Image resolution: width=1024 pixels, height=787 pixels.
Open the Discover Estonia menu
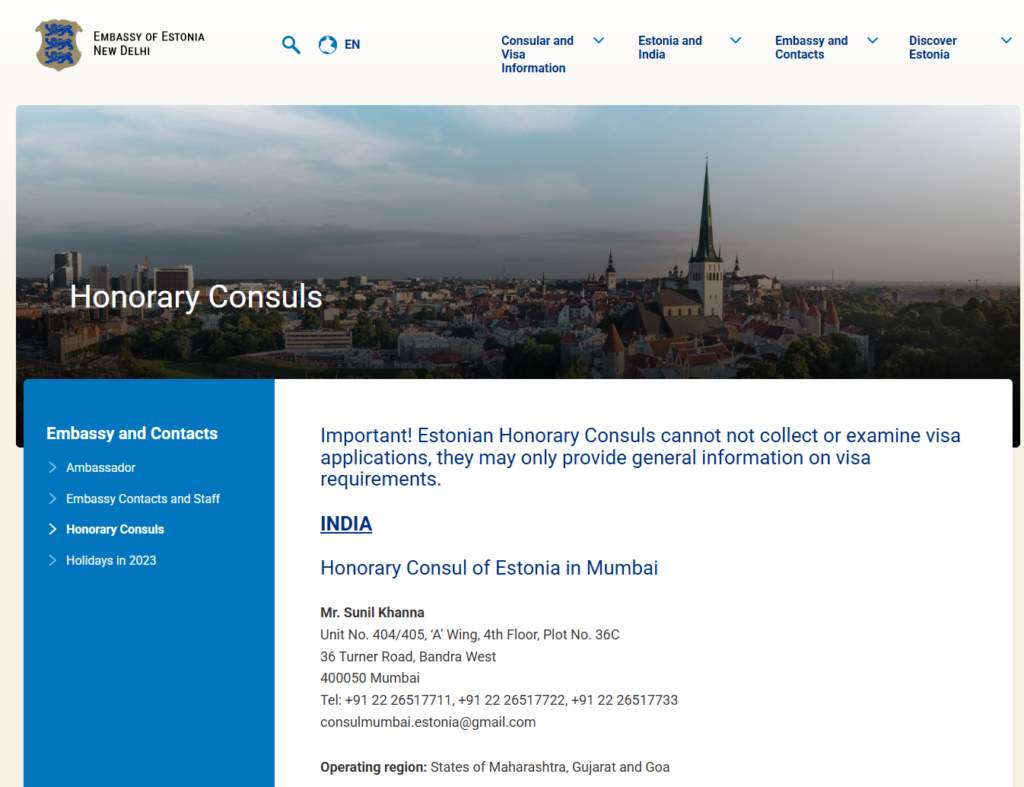pos(932,48)
